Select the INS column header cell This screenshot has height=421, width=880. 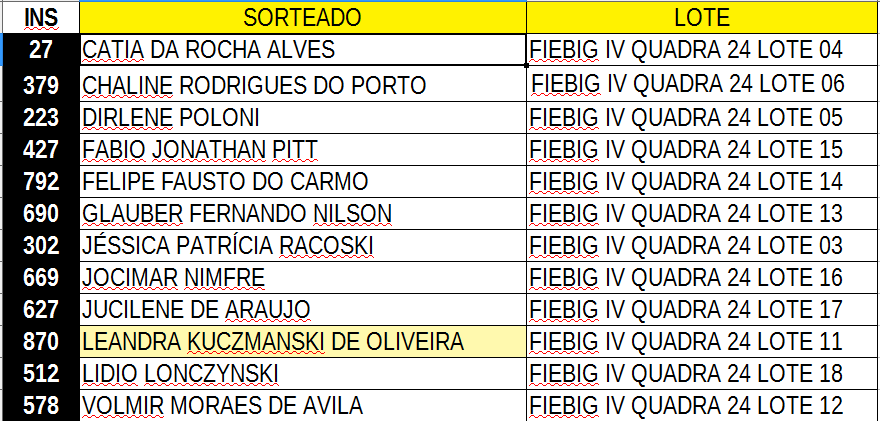[x=41, y=18]
